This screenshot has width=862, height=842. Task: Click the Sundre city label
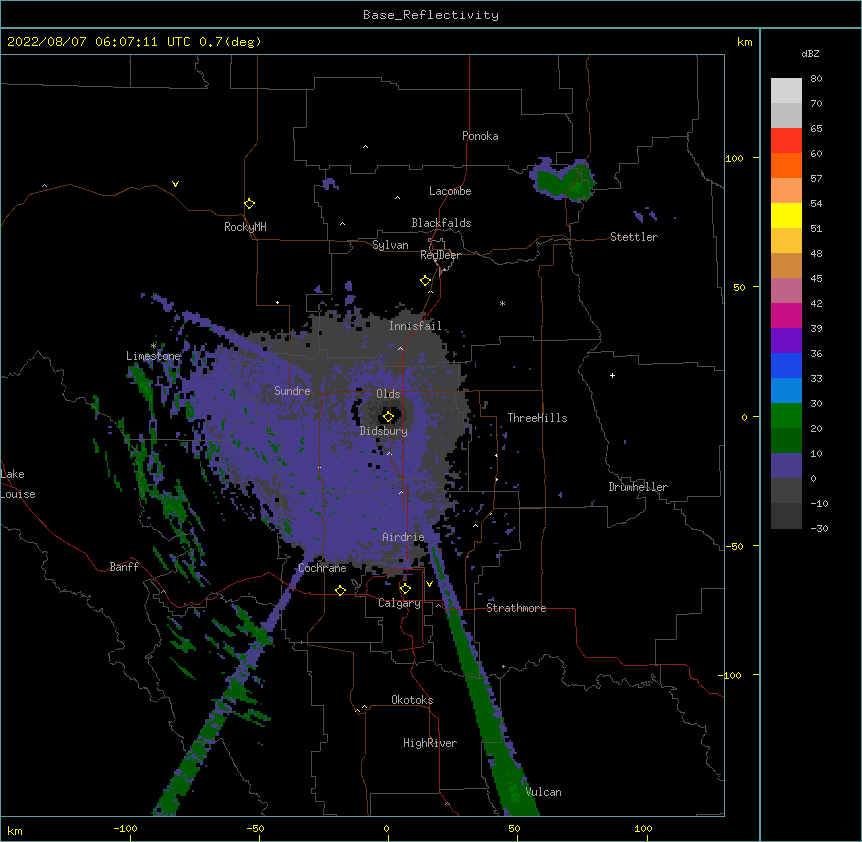(292, 391)
